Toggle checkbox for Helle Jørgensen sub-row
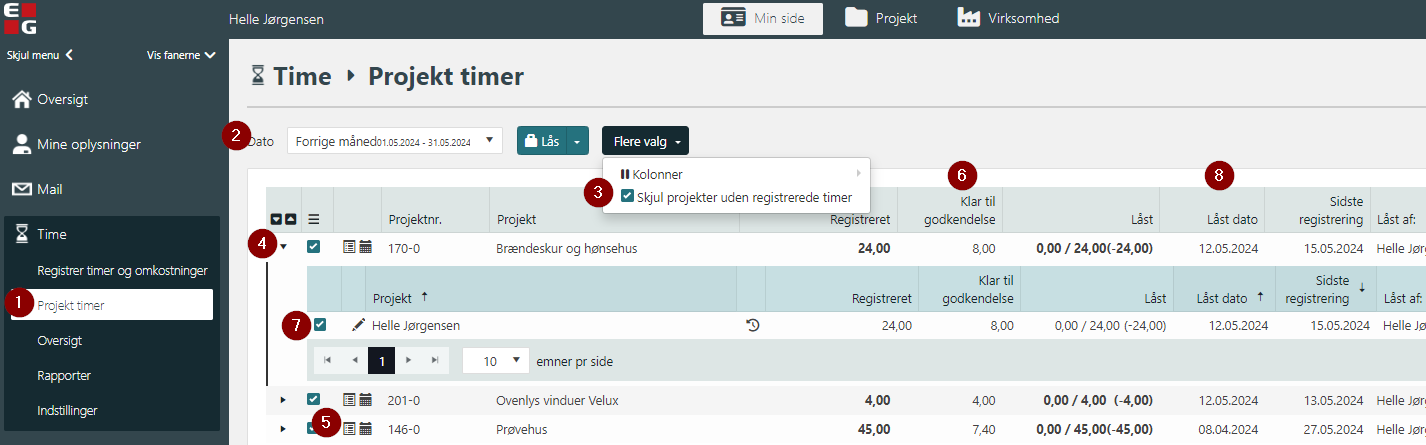Image resolution: width=1426 pixels, height=445 pixels. tap(320, 325)
